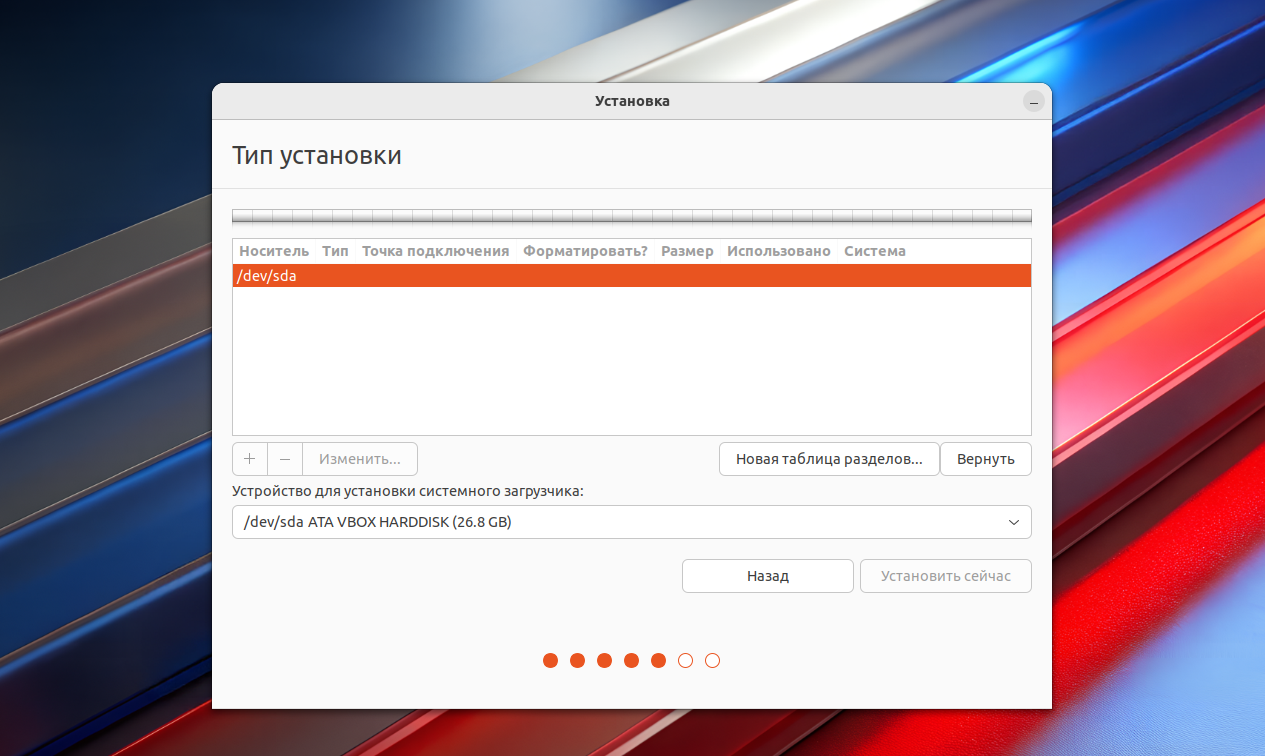The height and width of the screenshot is (756, 1265).
Task: Click the Форматировать? column header
Action: pos(585,251)
